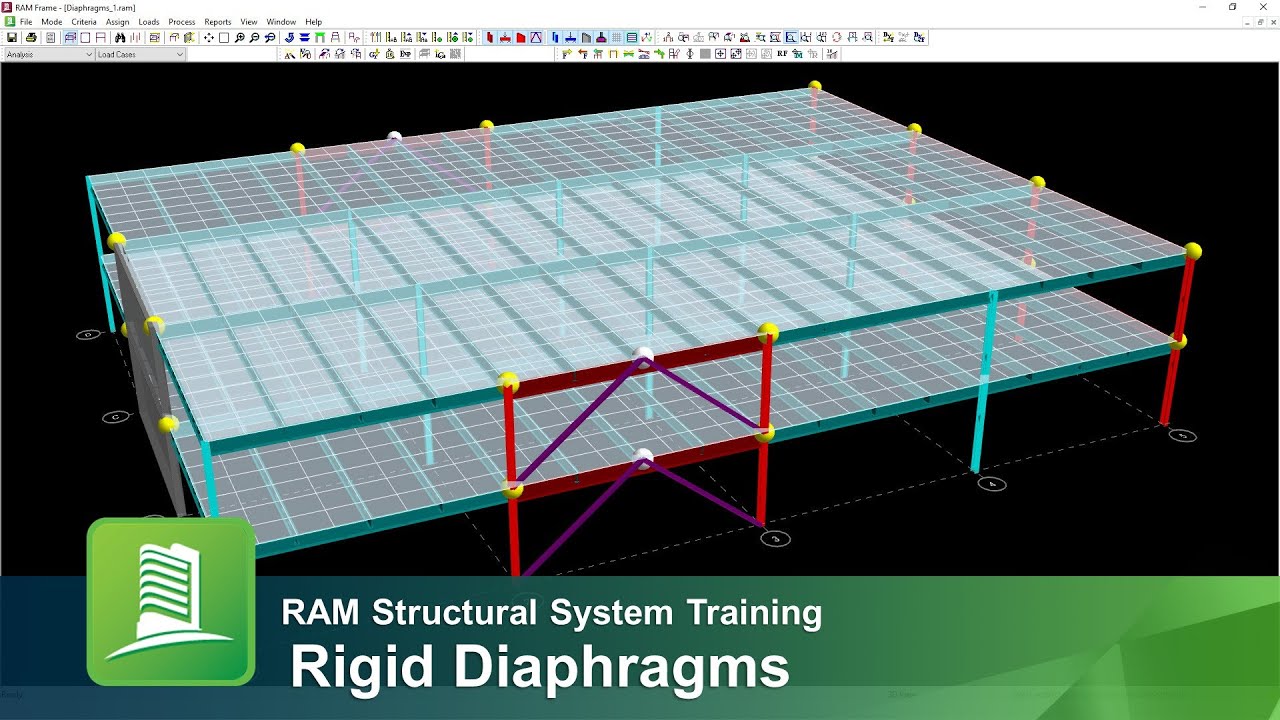Click the boxed plus icon in lower toolbar
The width and height of the screenshot is (1280, 720).
tap(720, 54)
